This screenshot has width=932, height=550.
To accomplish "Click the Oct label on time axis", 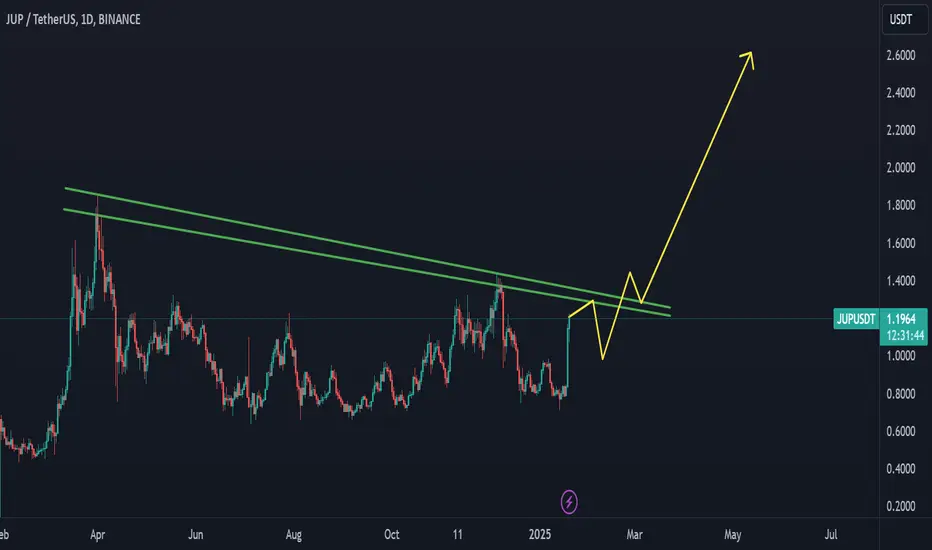I will (392, 535).
